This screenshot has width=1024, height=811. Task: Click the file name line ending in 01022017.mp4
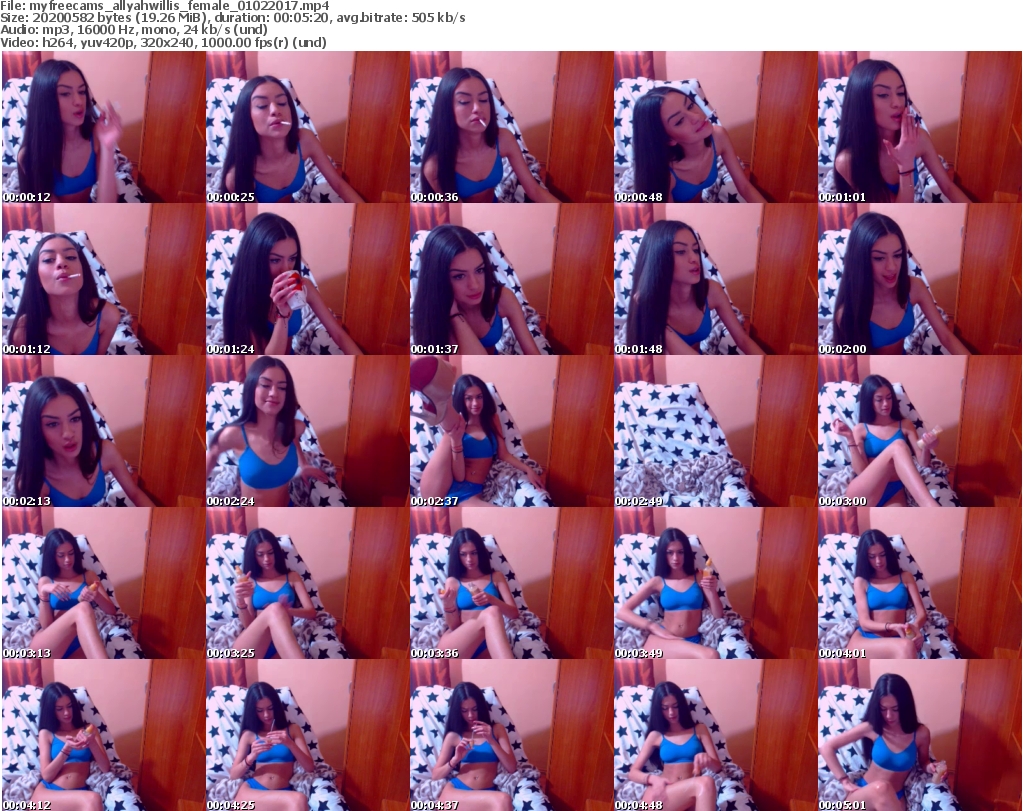tap(165, 6)
